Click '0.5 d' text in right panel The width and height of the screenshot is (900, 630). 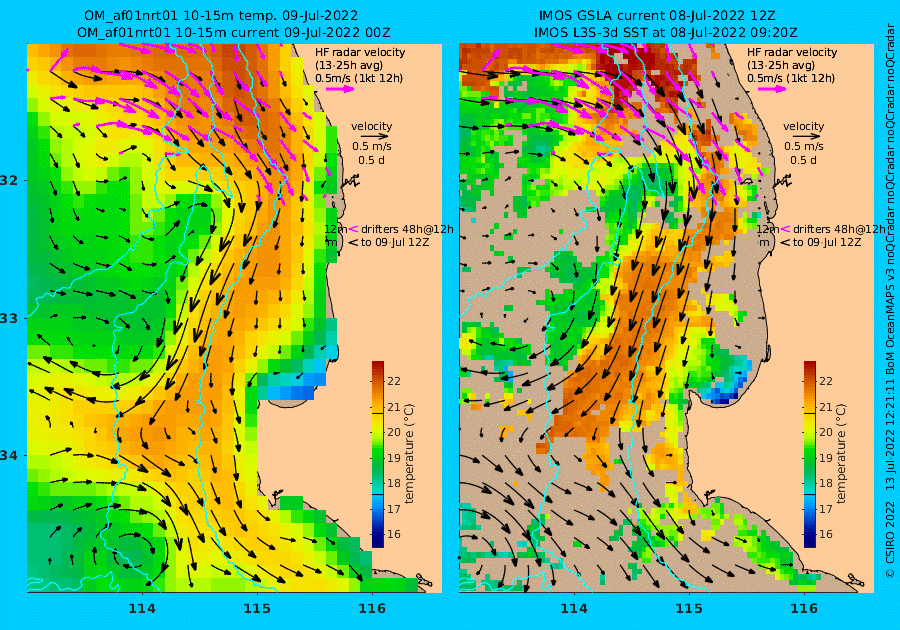[x=803, y=160]
